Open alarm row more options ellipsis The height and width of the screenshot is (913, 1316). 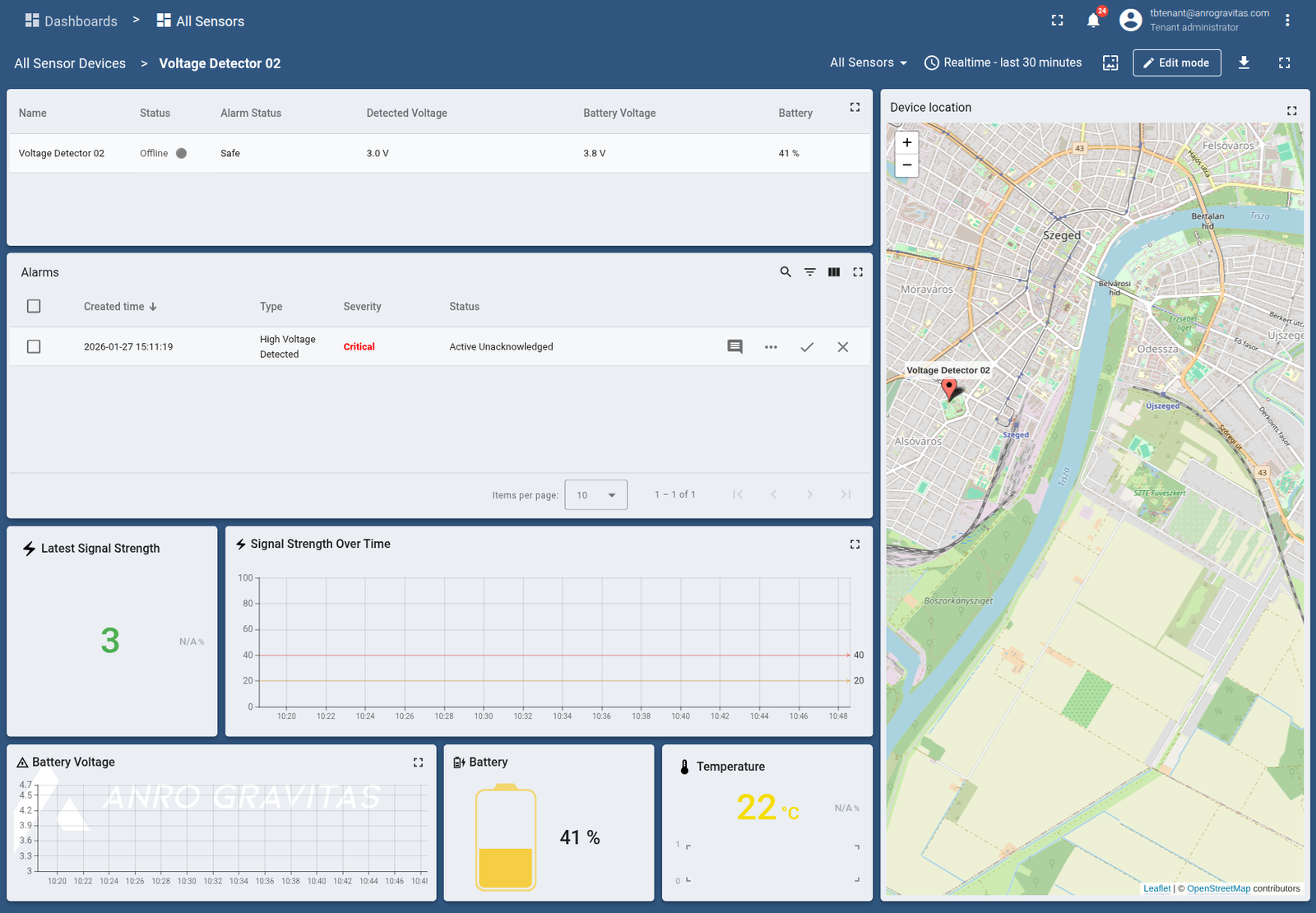coord(771,347)
